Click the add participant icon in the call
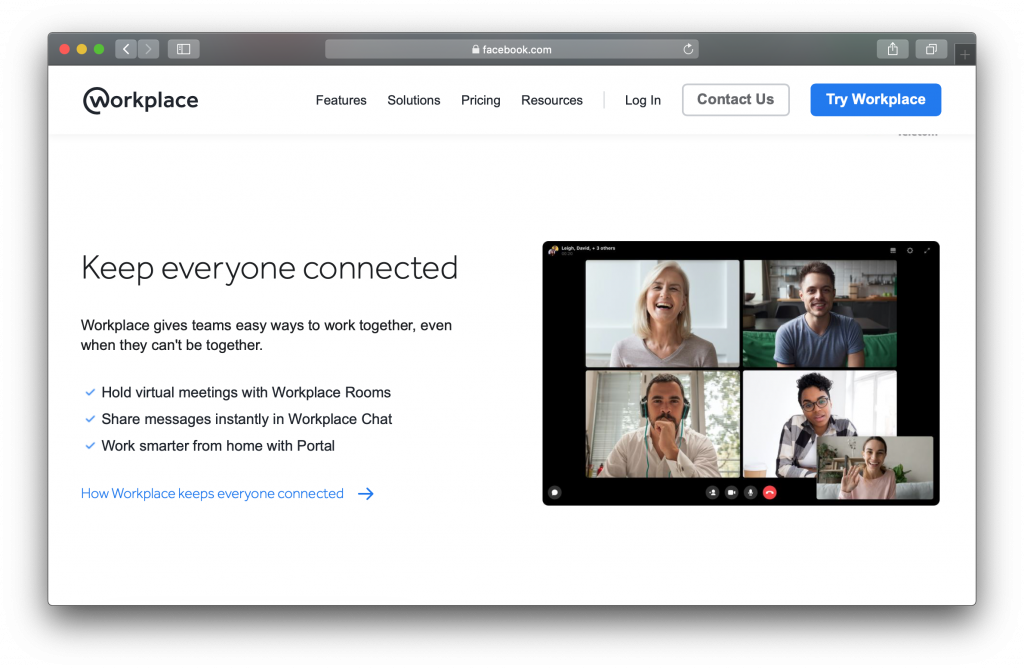This screenshot has height=669, width=1024. (712, 493)
